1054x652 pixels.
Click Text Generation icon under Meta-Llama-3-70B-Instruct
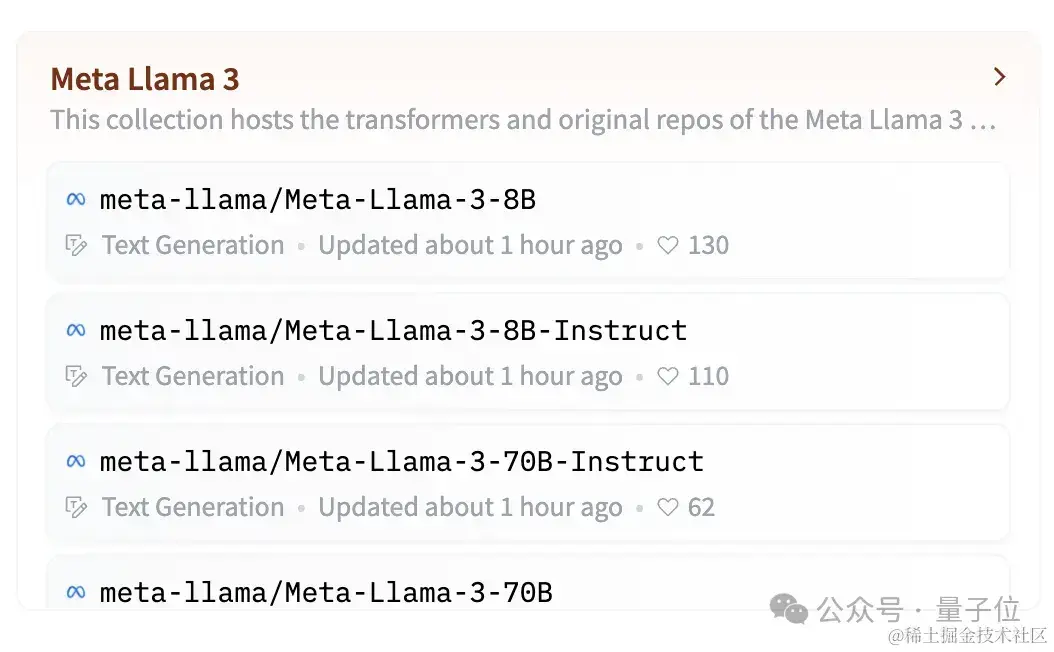[76, 508]
